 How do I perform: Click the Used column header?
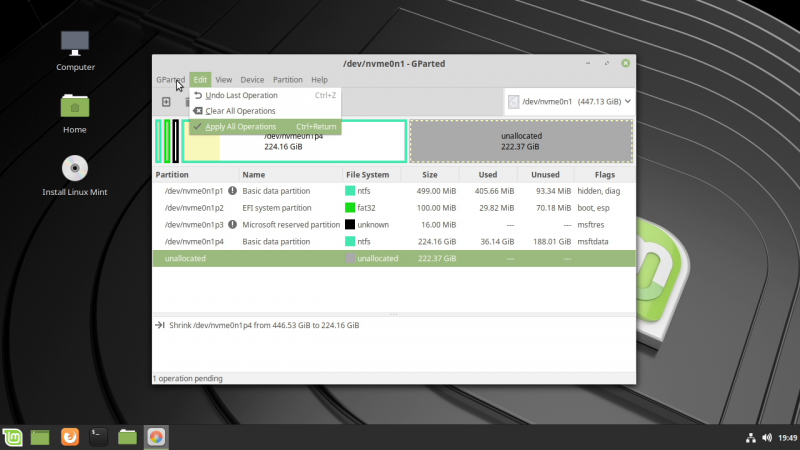[488, 174]
